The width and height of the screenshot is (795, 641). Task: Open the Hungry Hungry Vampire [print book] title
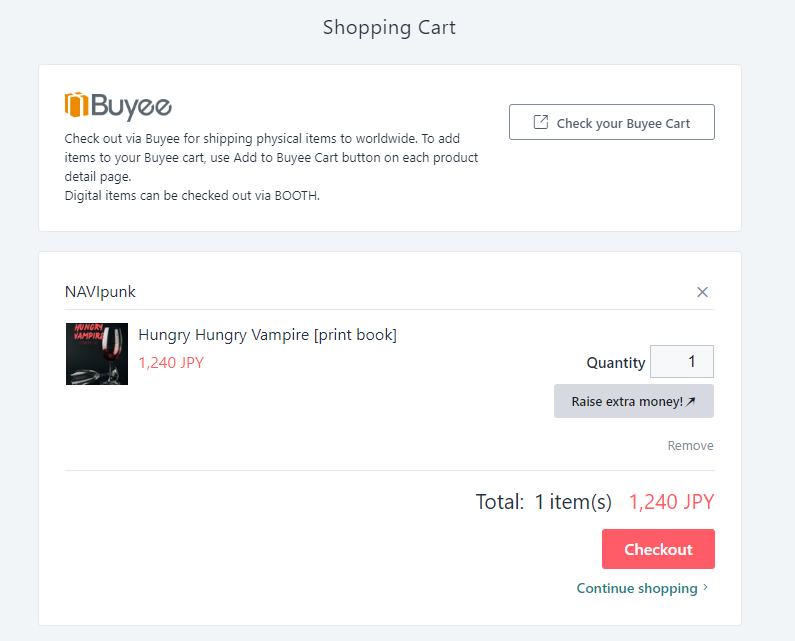[x=267, y=335]
